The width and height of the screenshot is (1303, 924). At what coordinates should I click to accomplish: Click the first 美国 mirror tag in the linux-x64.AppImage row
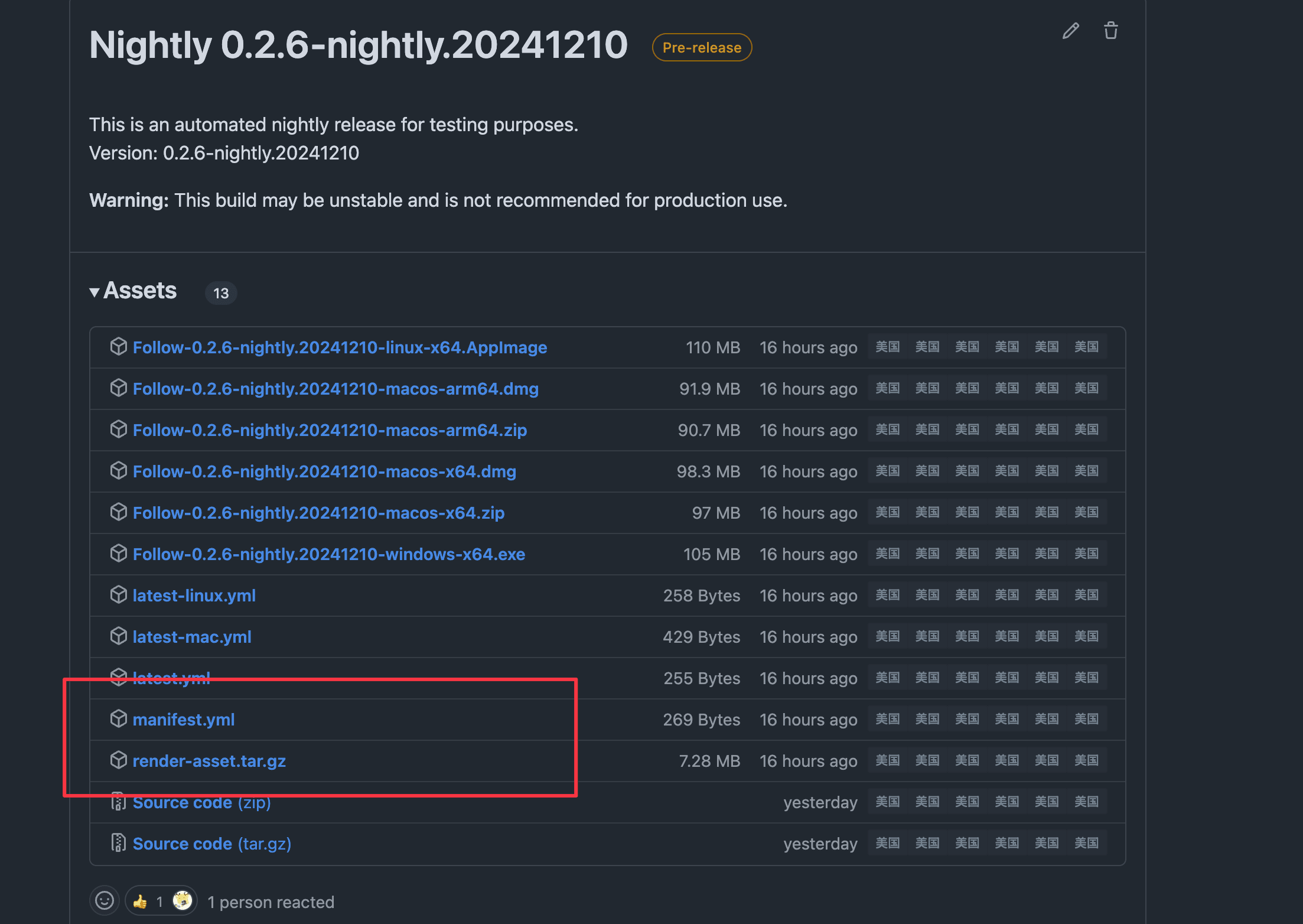[888, 347]
